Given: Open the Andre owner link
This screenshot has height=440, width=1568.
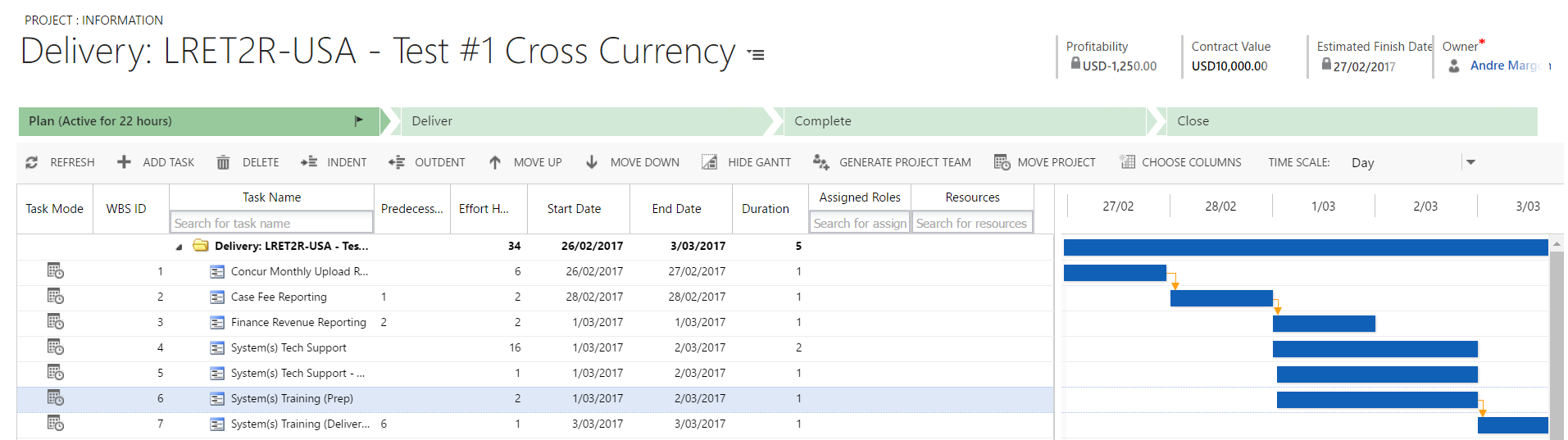Looking at the screenshot, I should pos(1504,66).
